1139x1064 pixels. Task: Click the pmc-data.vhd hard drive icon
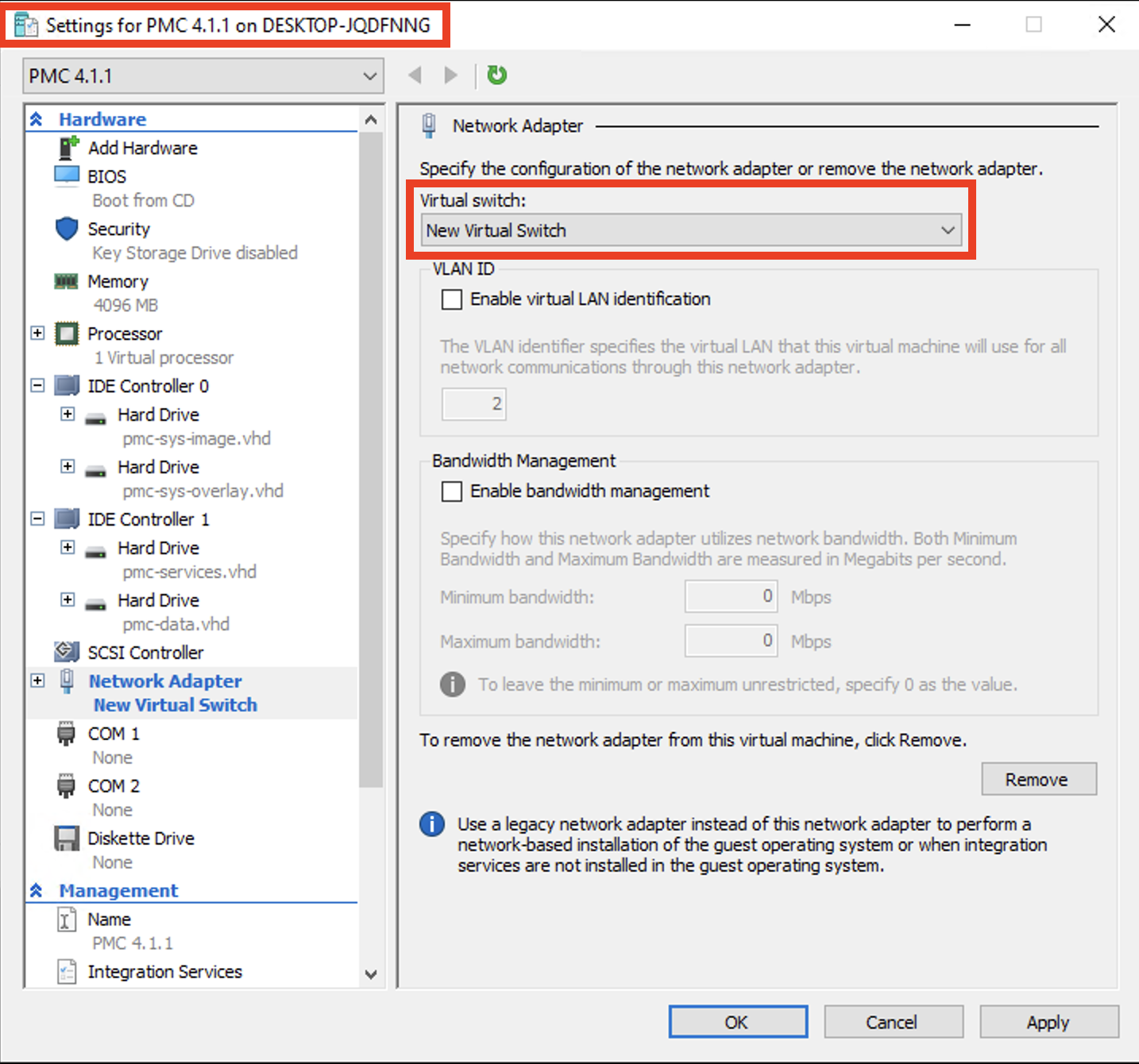(95, 603)
